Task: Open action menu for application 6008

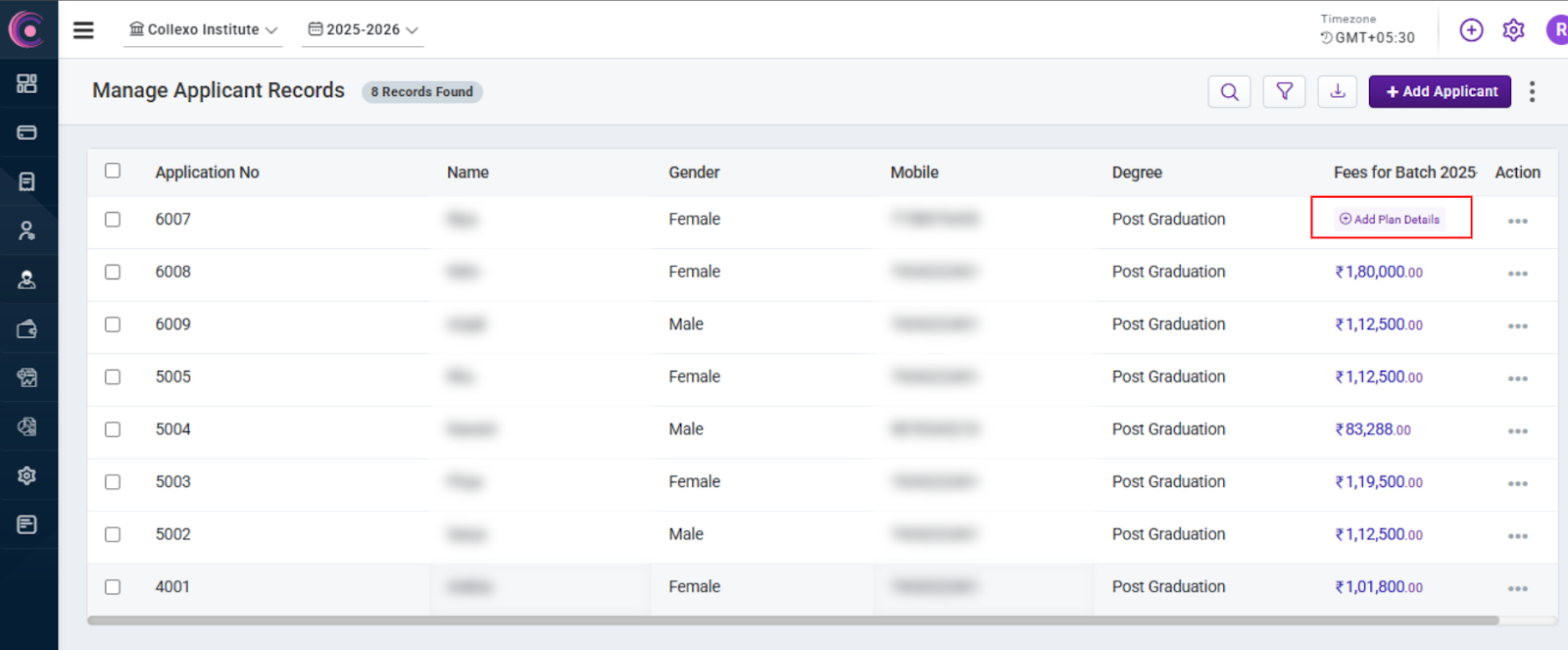Action: click(x=1517, y=274)
